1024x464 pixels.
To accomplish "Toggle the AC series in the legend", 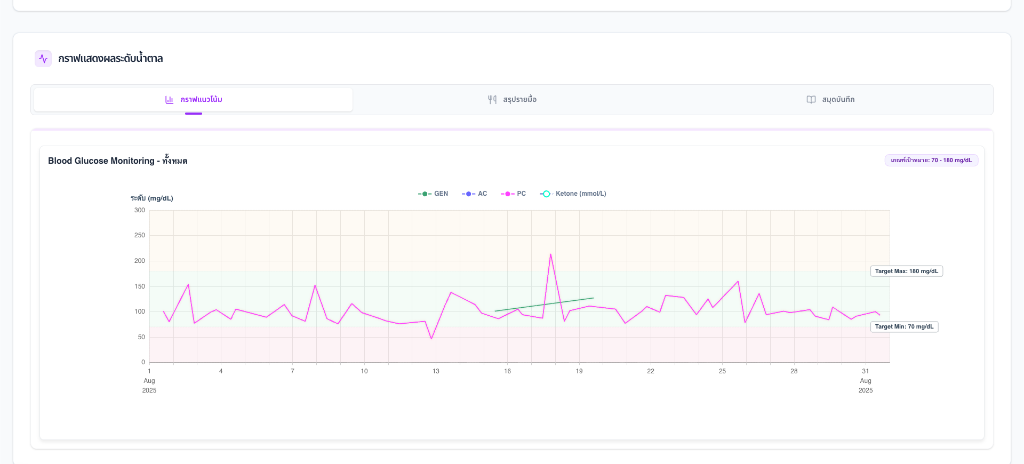I will [475, 194].
